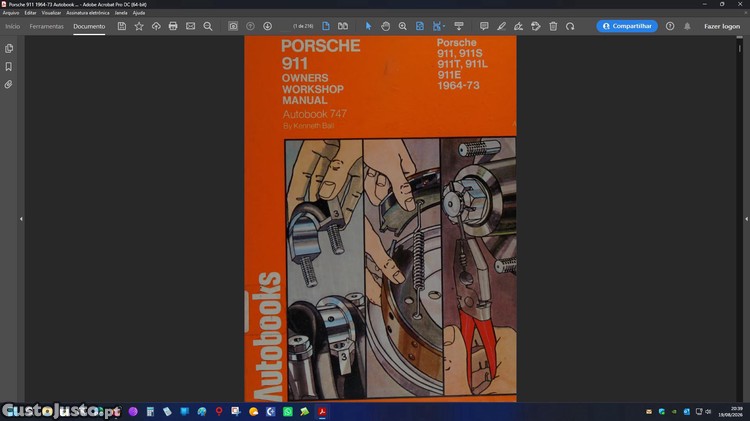Viewport: 750px width, 421px height.
Task: Add a comment note icon
Action: click(x=484, y=26)
